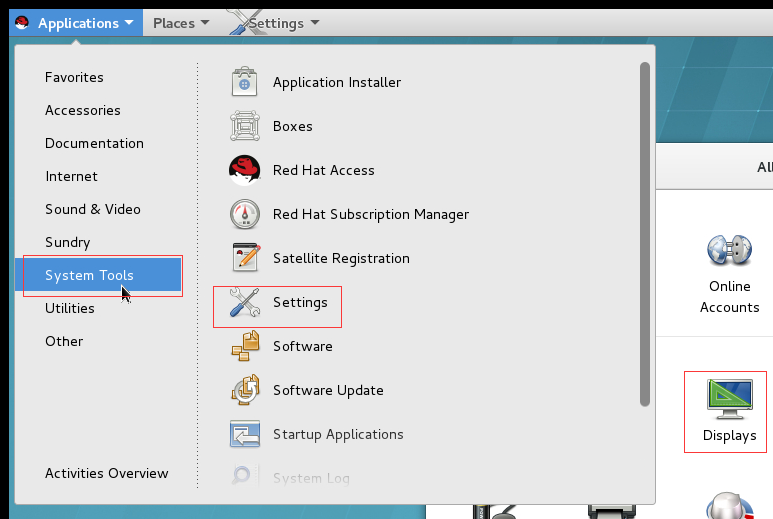Select the Sound & Video category

93,209
